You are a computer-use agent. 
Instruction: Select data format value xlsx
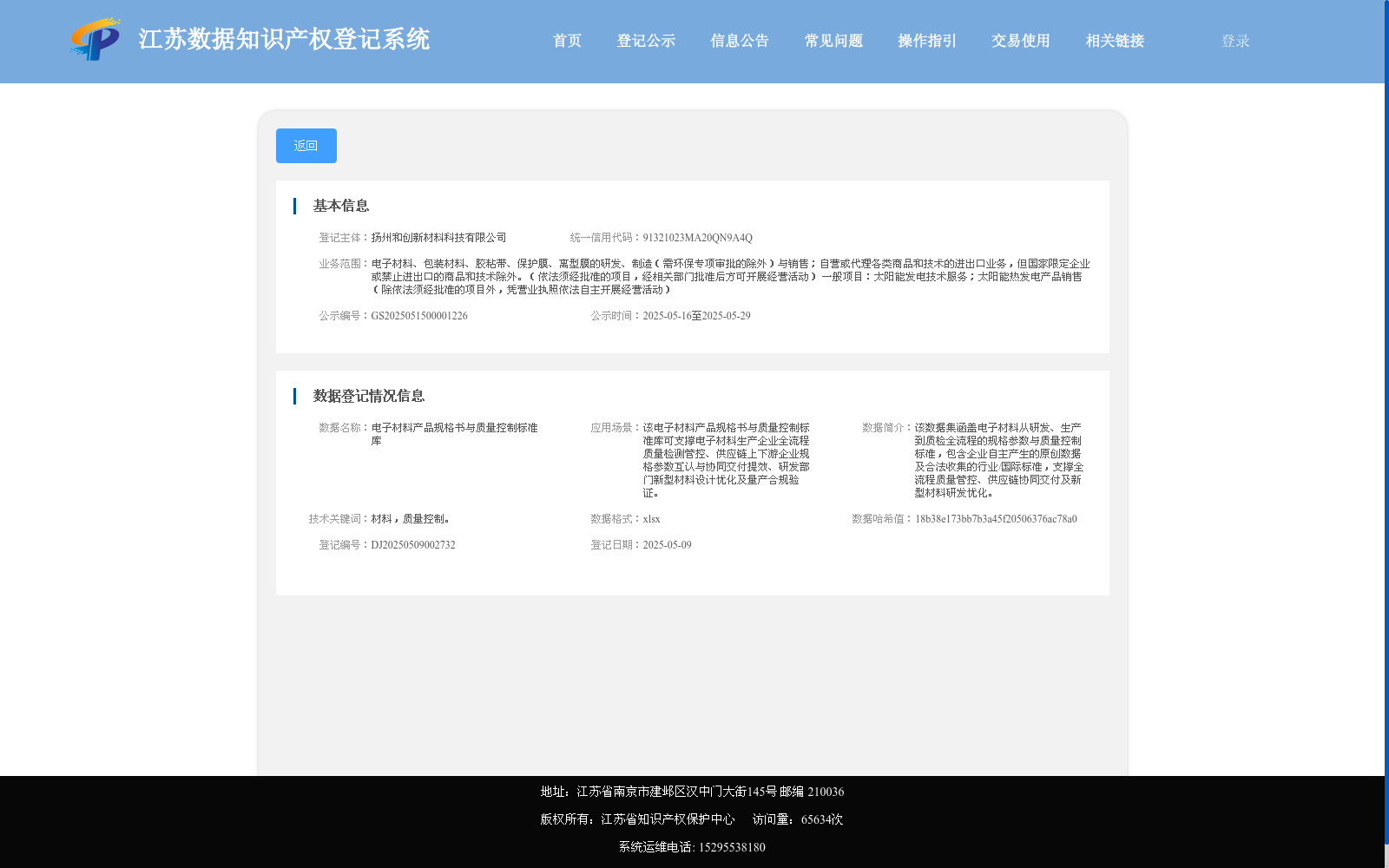click(x=651, y=519)
